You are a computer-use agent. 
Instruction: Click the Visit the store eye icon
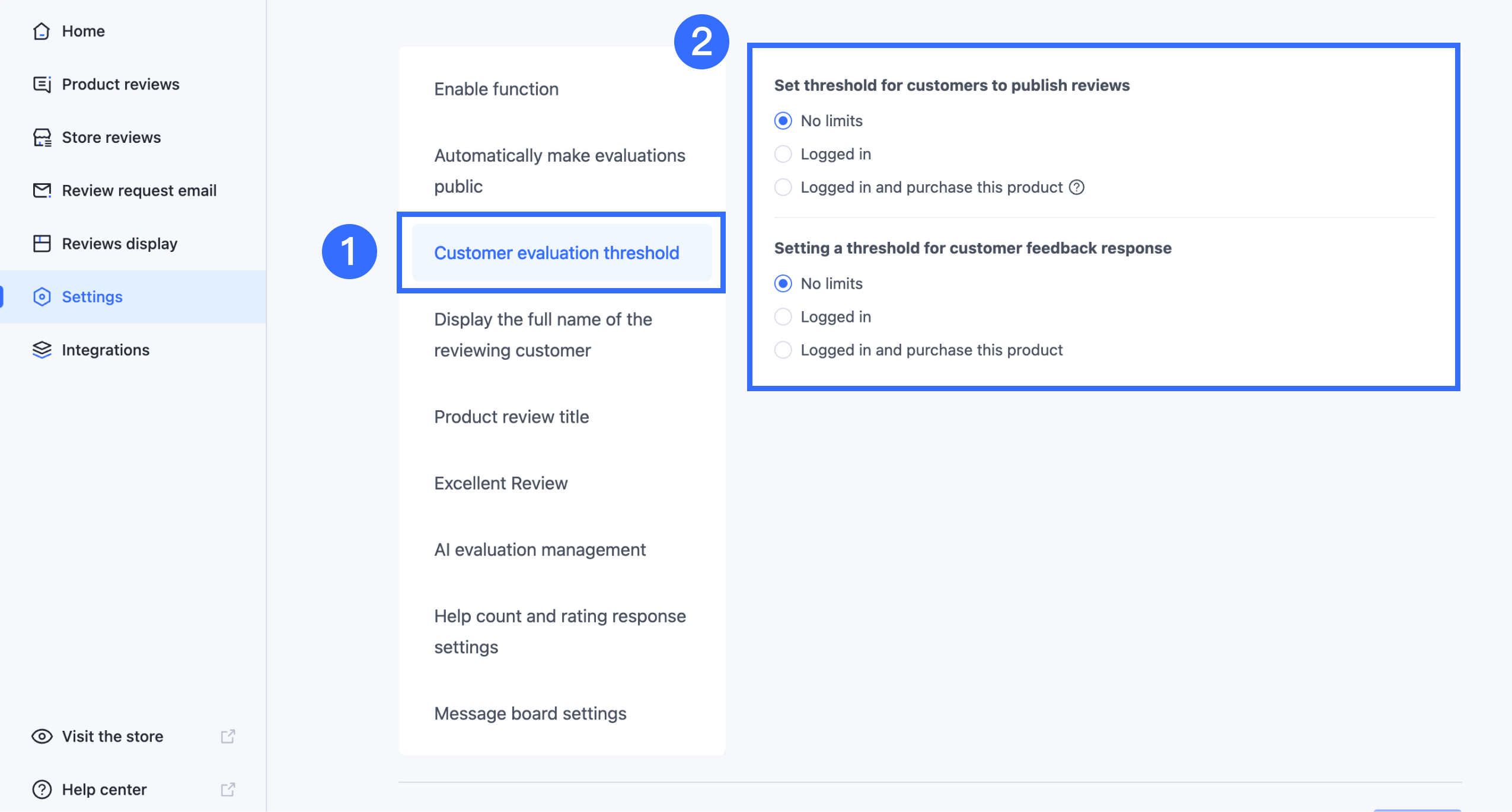tap(42, 736)
